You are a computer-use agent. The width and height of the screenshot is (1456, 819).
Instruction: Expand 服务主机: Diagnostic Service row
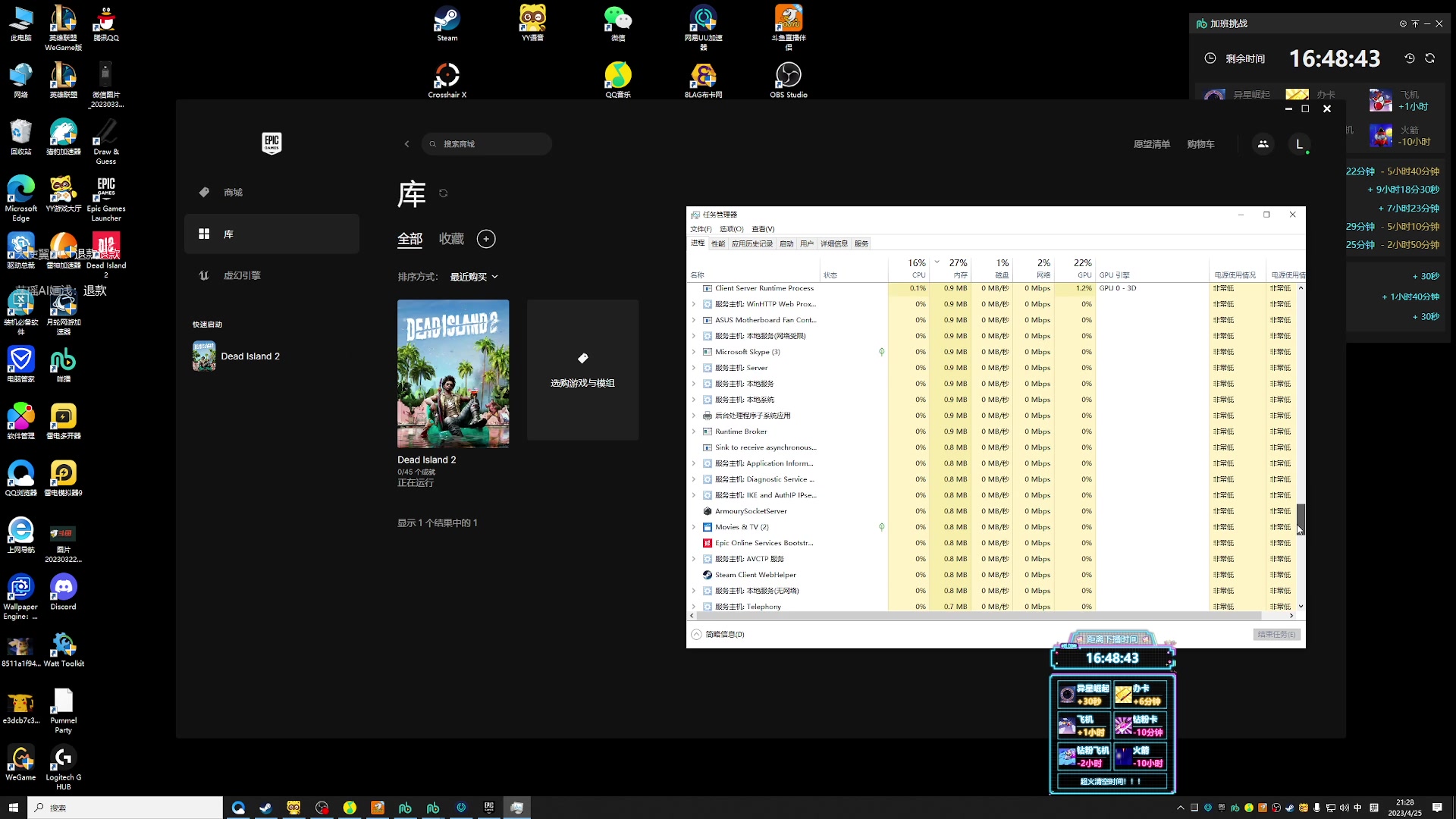[693, 479]
